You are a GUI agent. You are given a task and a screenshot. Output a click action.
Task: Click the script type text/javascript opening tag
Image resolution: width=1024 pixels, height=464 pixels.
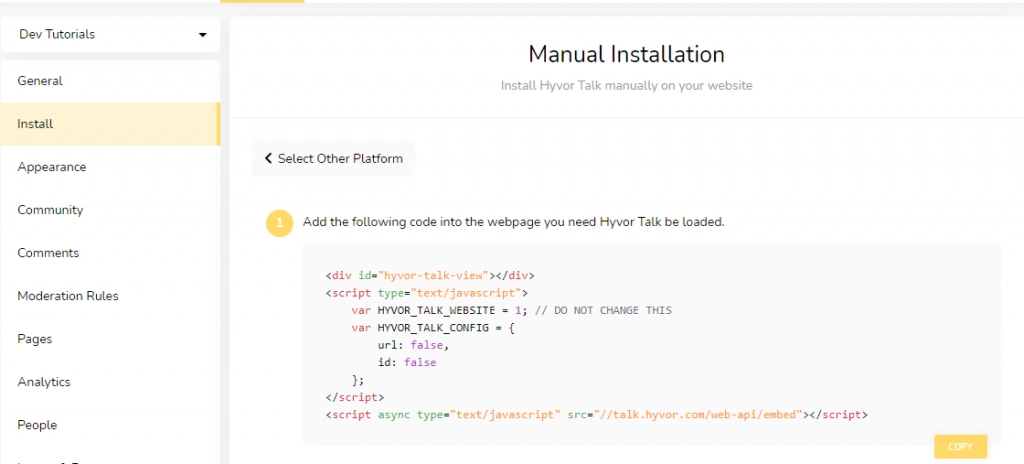tap(426, 293)
